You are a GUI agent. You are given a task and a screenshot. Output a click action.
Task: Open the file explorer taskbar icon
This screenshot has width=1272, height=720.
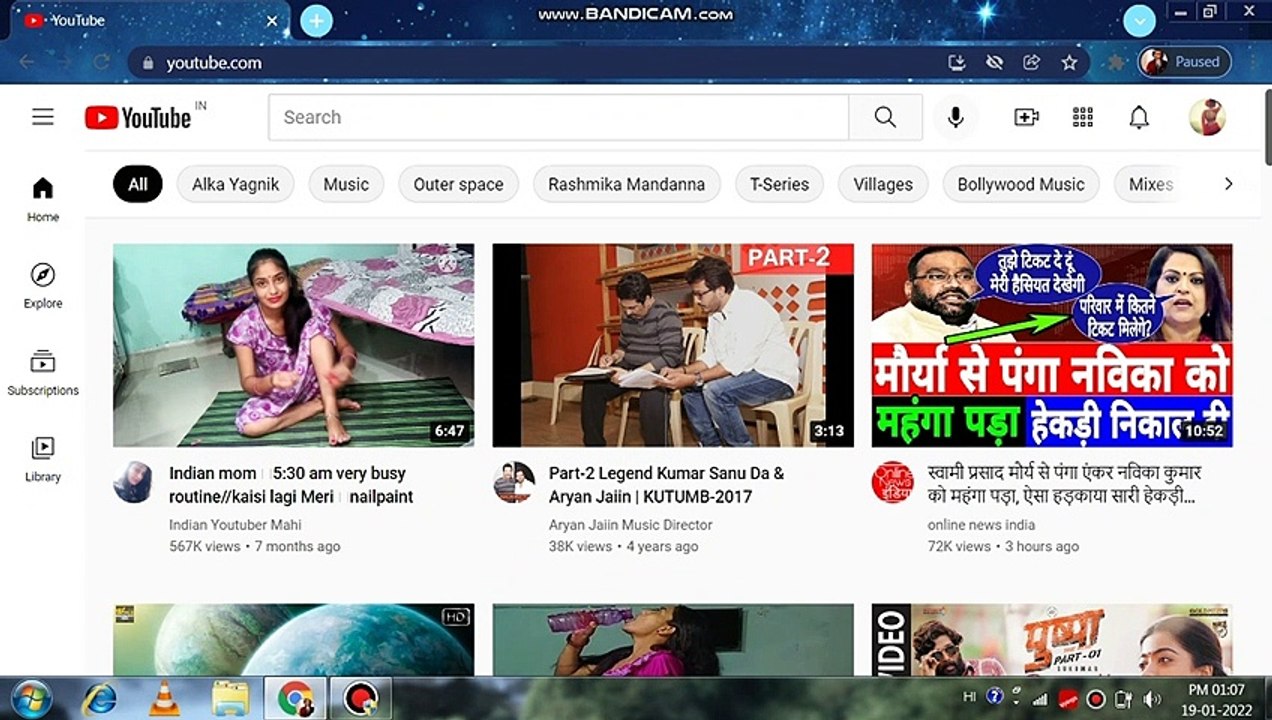pos(230,698)
